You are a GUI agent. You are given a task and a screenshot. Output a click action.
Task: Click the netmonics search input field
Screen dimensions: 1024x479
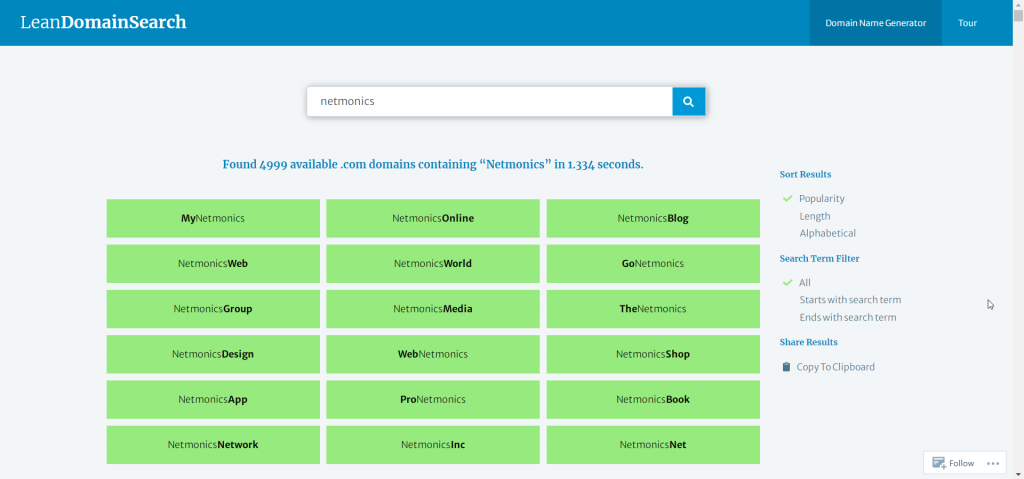pos(490,101)
